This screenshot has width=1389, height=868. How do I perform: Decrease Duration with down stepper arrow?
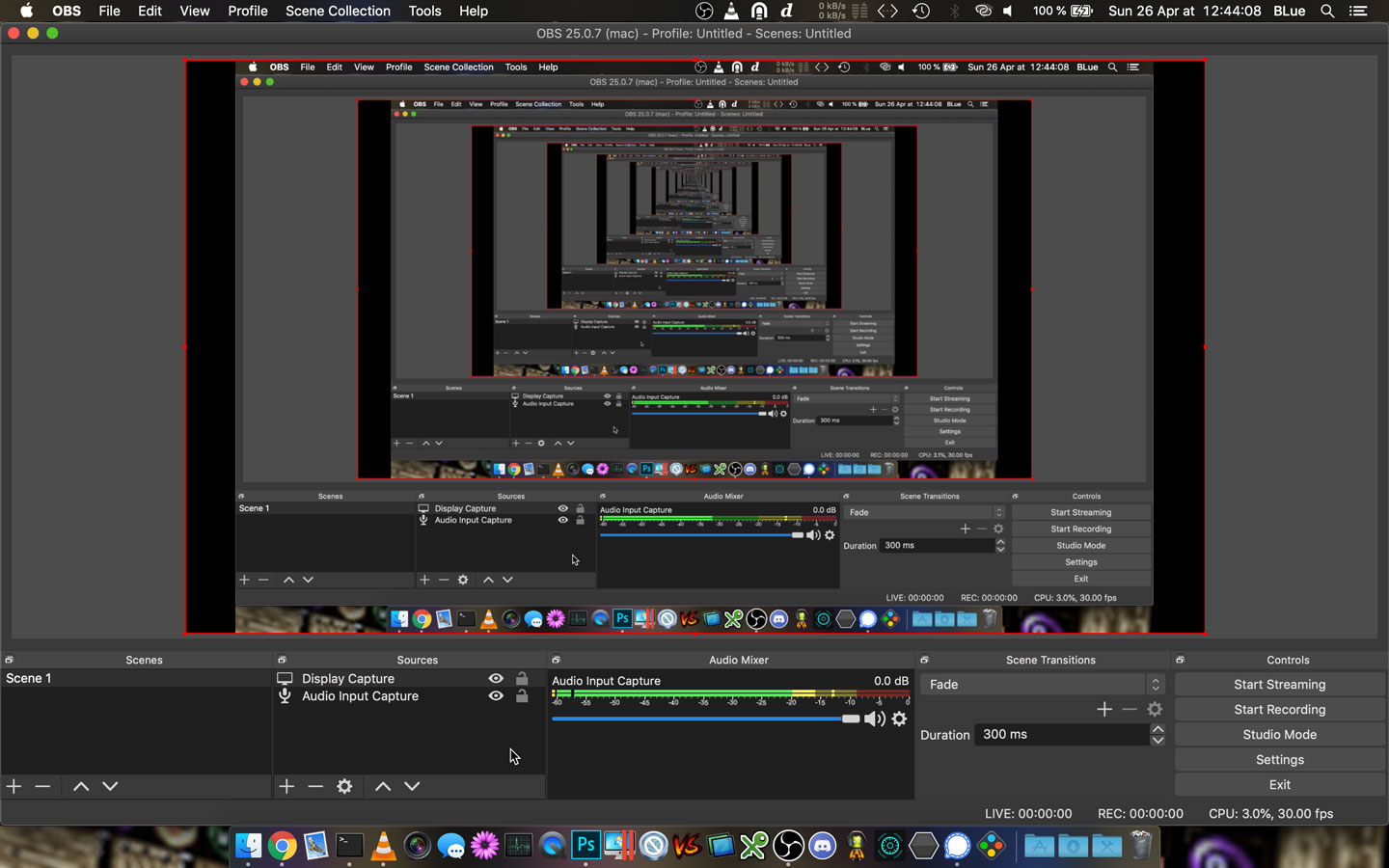1157,740
